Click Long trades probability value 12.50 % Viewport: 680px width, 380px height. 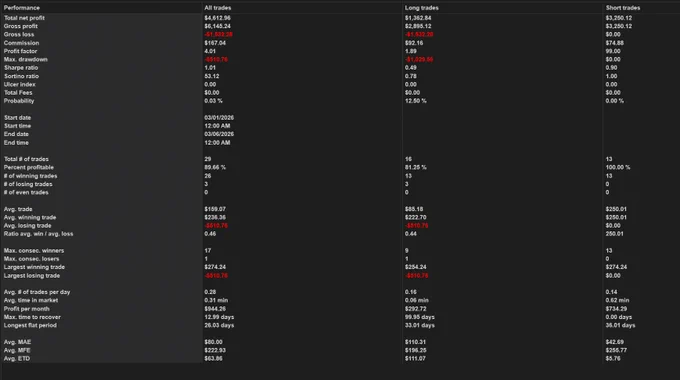click(415, 101)
